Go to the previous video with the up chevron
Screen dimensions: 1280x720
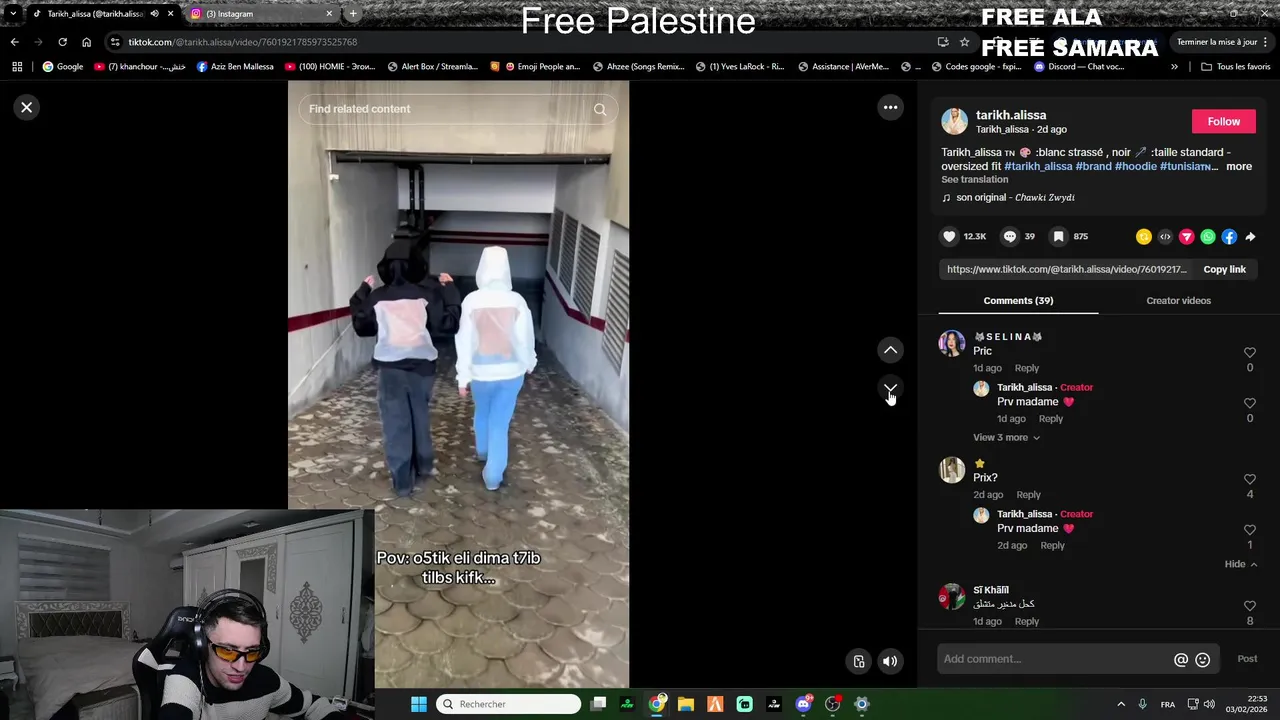[890, 350]
